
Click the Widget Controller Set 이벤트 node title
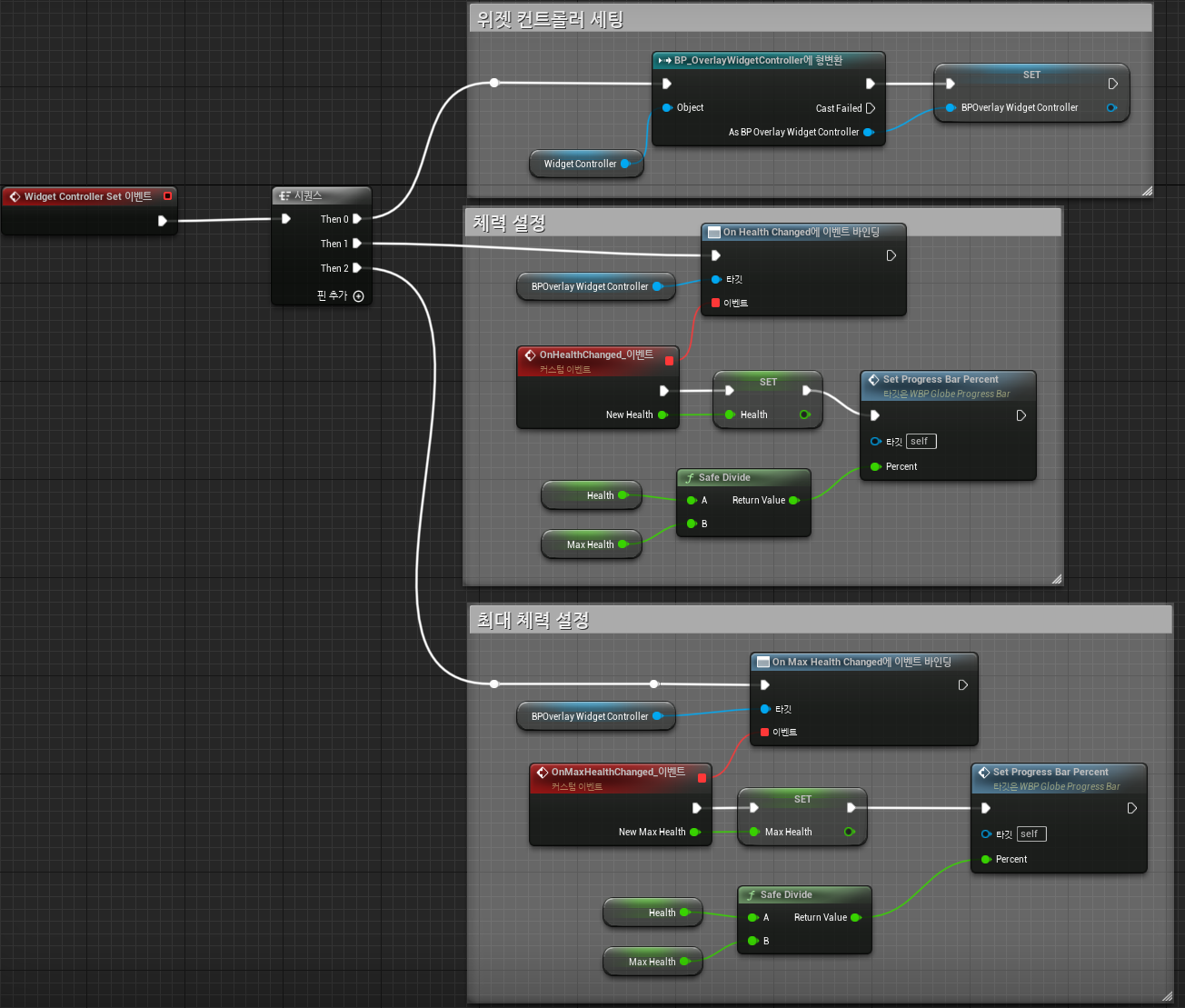pyautogui.click(x=88, y=196)
